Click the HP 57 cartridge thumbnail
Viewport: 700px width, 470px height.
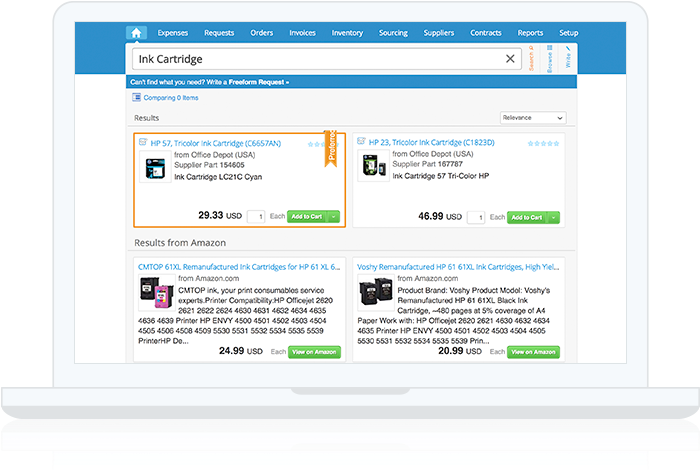point(155,167)
